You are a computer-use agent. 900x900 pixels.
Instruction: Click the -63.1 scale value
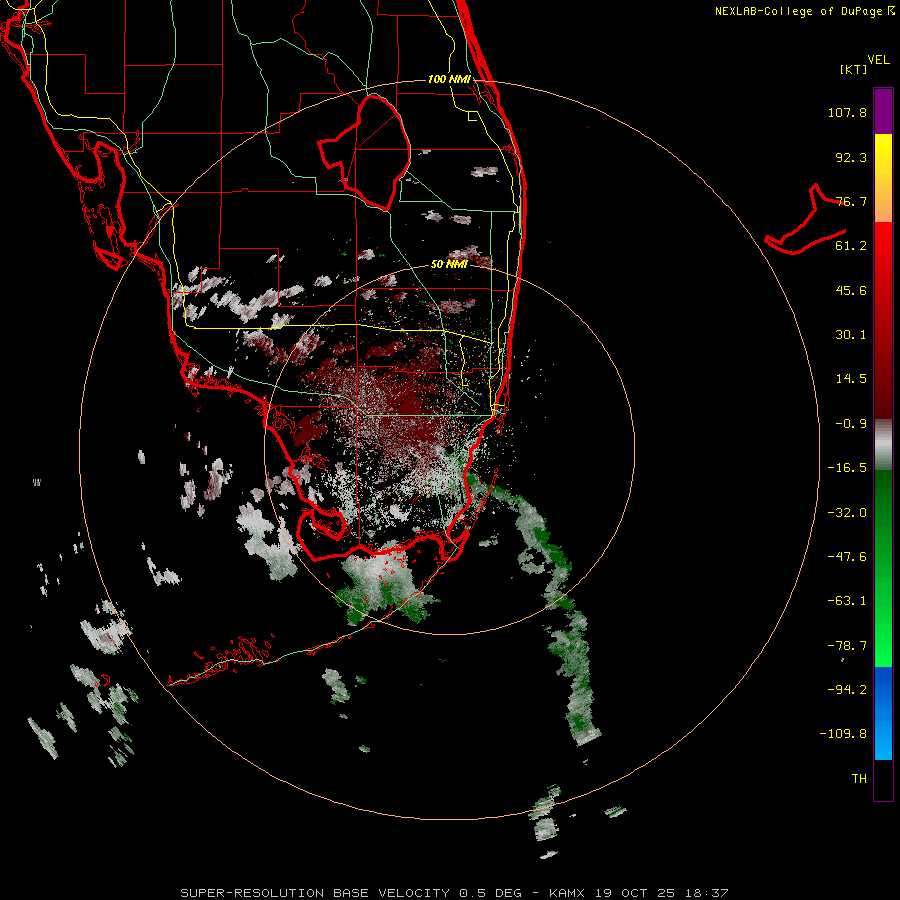(847, 601)
